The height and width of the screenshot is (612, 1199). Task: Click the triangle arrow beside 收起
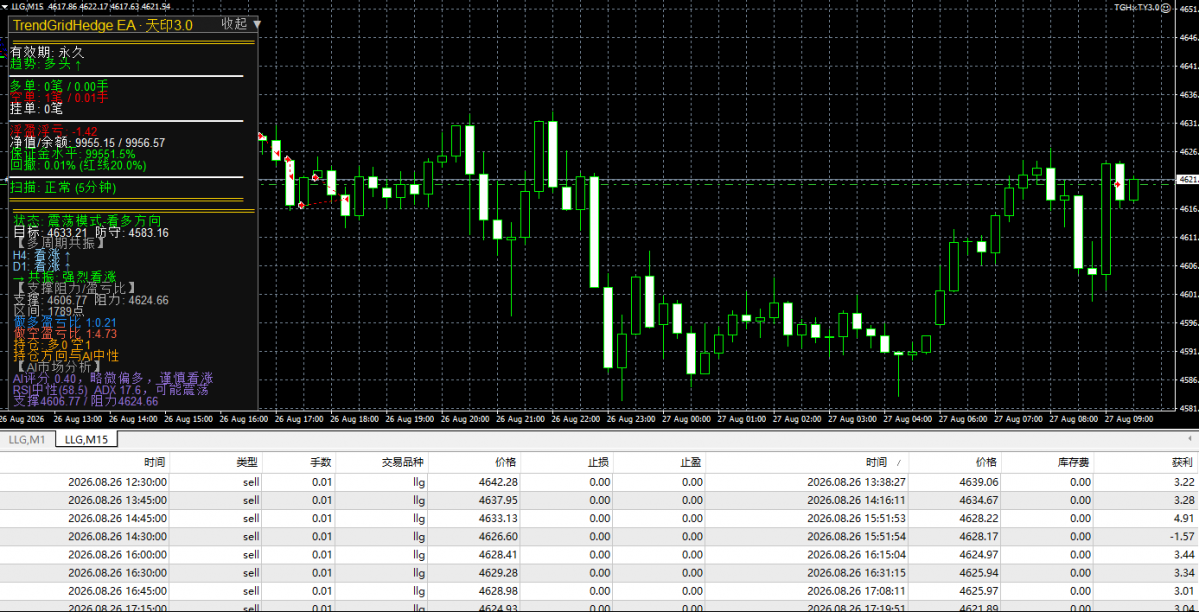click(256, 24)
